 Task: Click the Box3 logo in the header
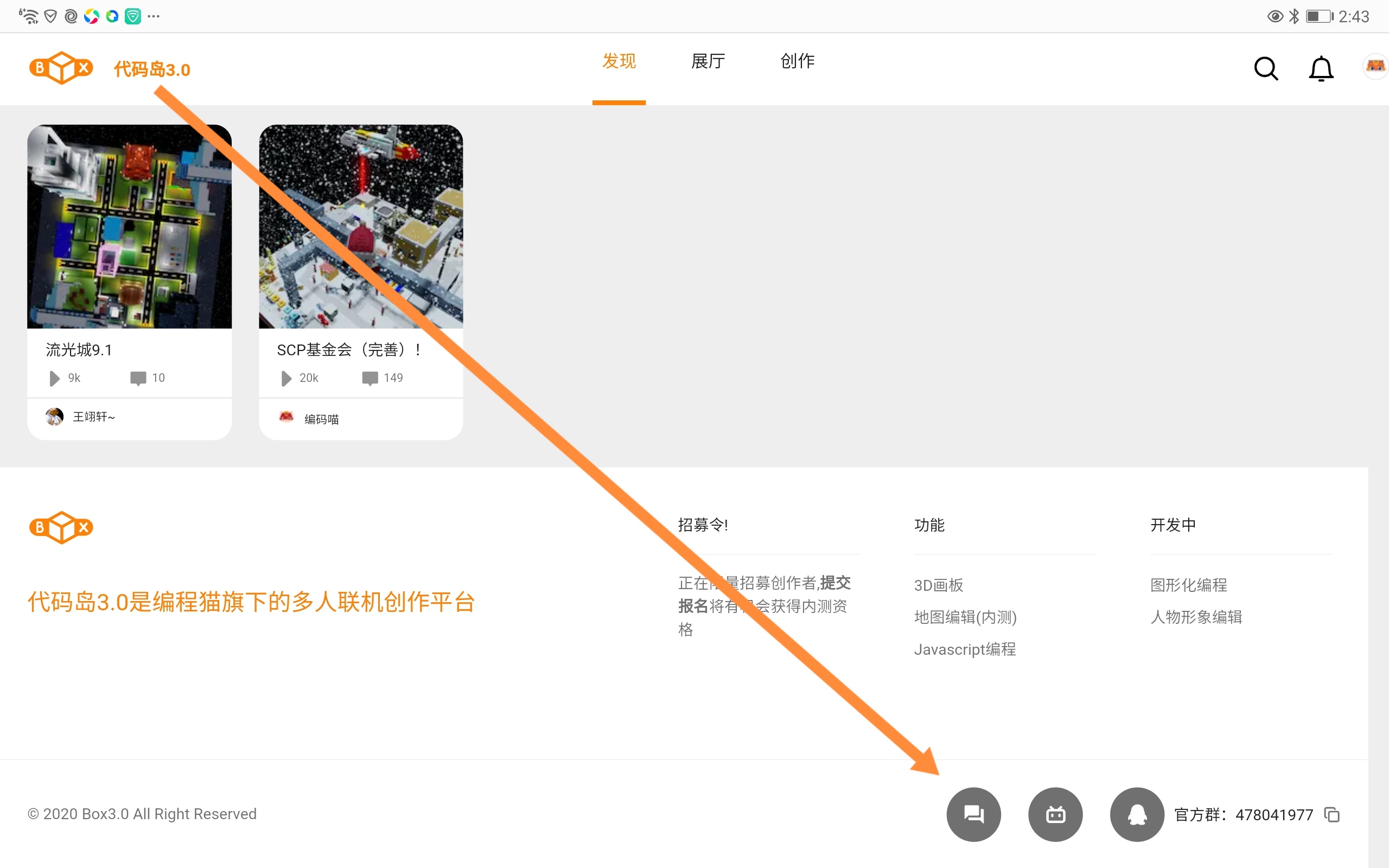coord(61,68)
